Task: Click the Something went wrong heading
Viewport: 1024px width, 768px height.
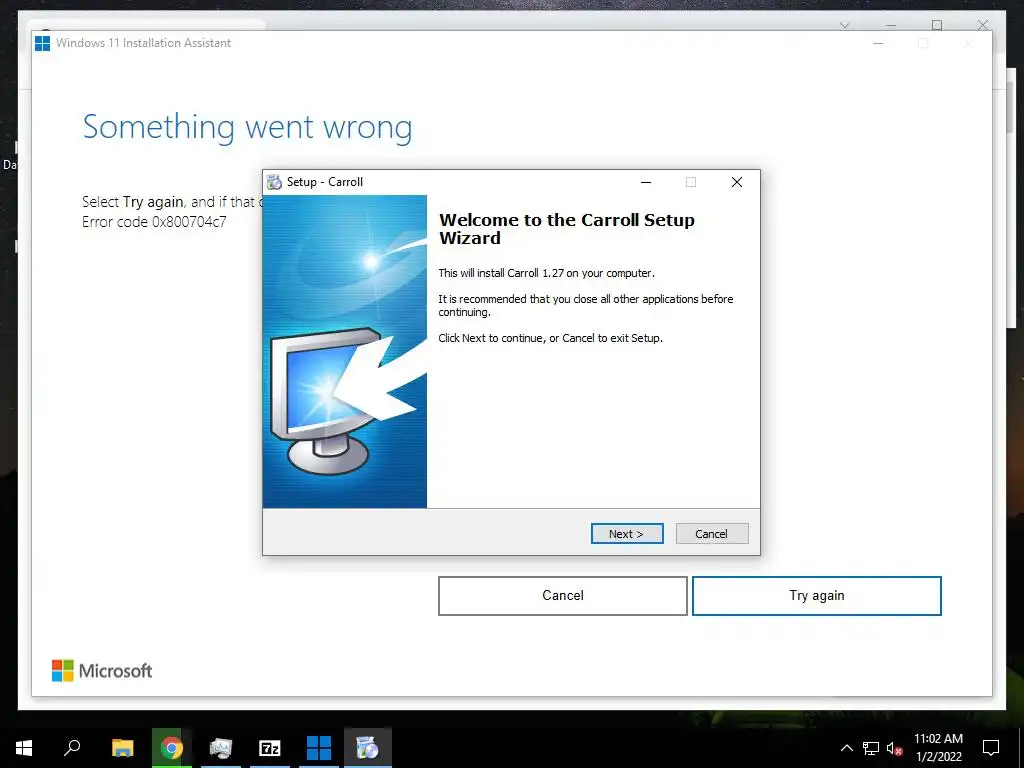Action: [248, 127]
